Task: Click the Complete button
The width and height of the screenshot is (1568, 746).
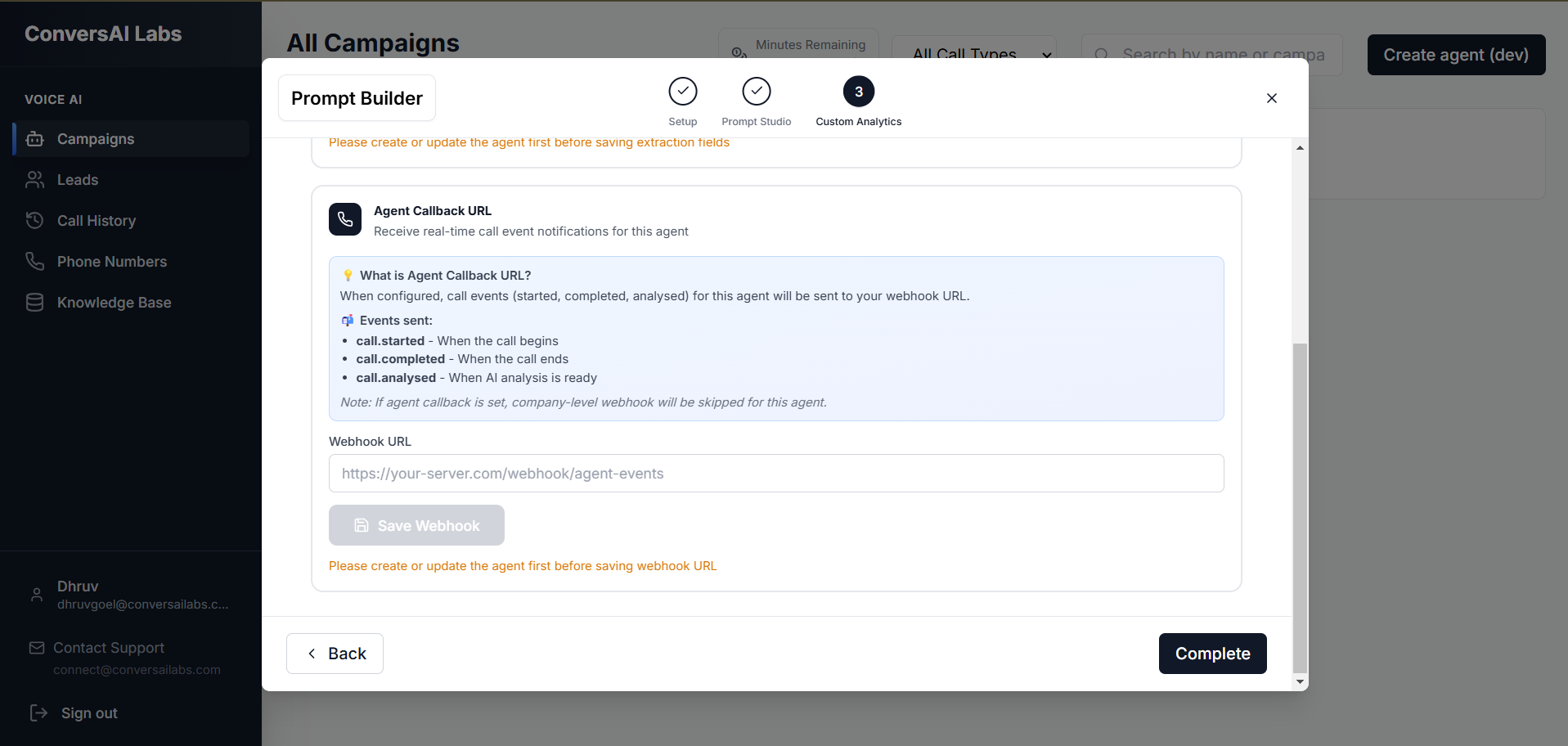Action: click(1213, 654)
